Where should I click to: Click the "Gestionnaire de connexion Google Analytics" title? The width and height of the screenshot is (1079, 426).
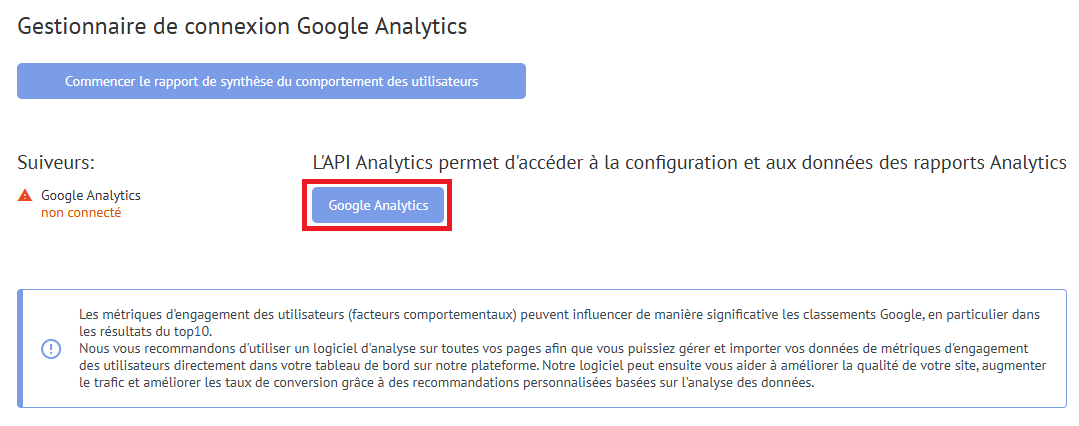242,26
